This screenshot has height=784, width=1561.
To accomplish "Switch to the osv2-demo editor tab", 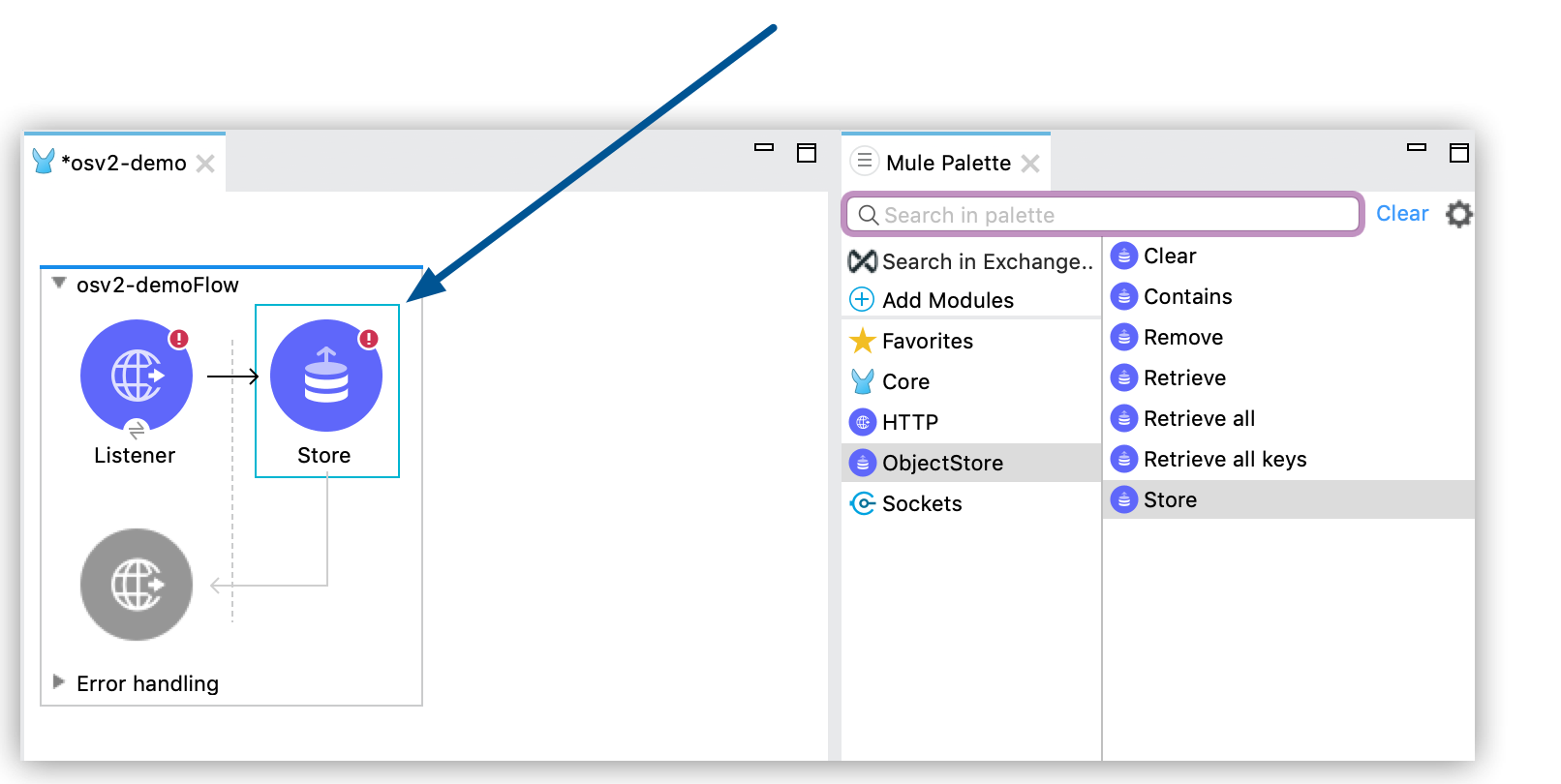I will click(123, 163).
